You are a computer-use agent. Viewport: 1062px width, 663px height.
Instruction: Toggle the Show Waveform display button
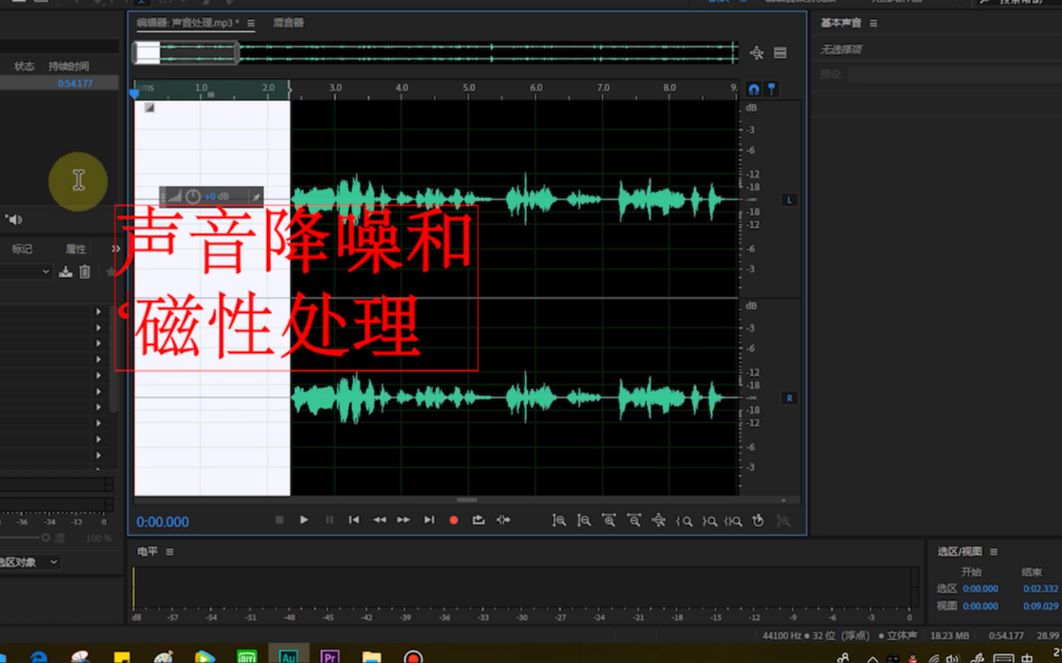[751, 89]
